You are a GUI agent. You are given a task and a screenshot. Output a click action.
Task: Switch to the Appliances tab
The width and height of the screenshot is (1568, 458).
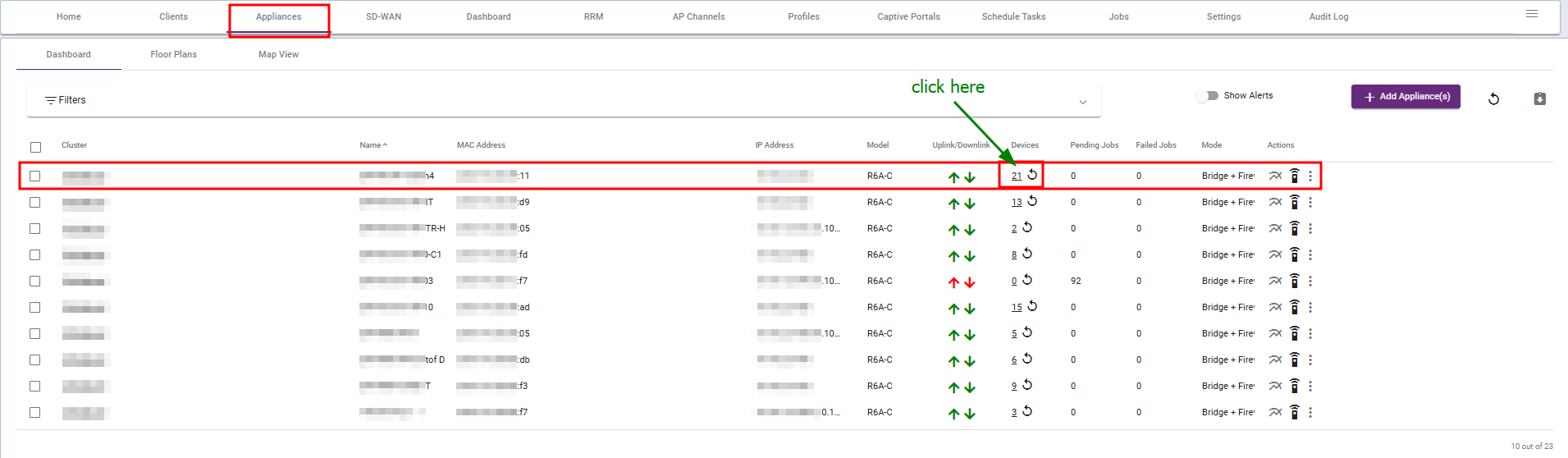pos(279,16)
